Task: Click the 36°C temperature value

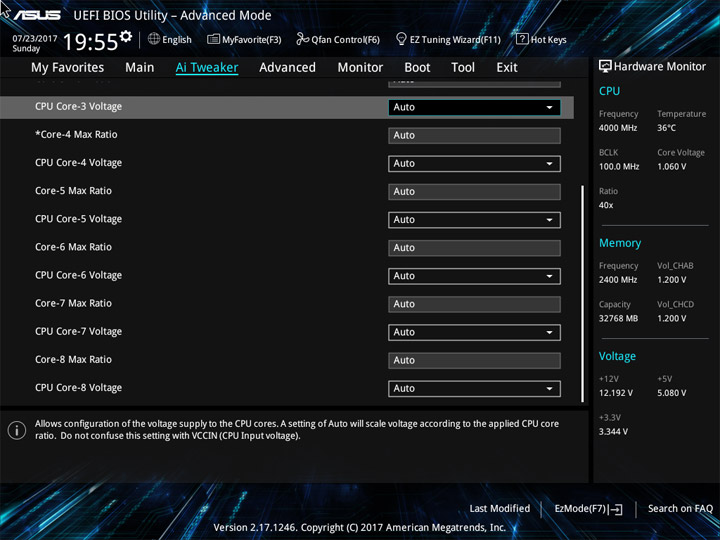Action: click(x=666, y=128)
